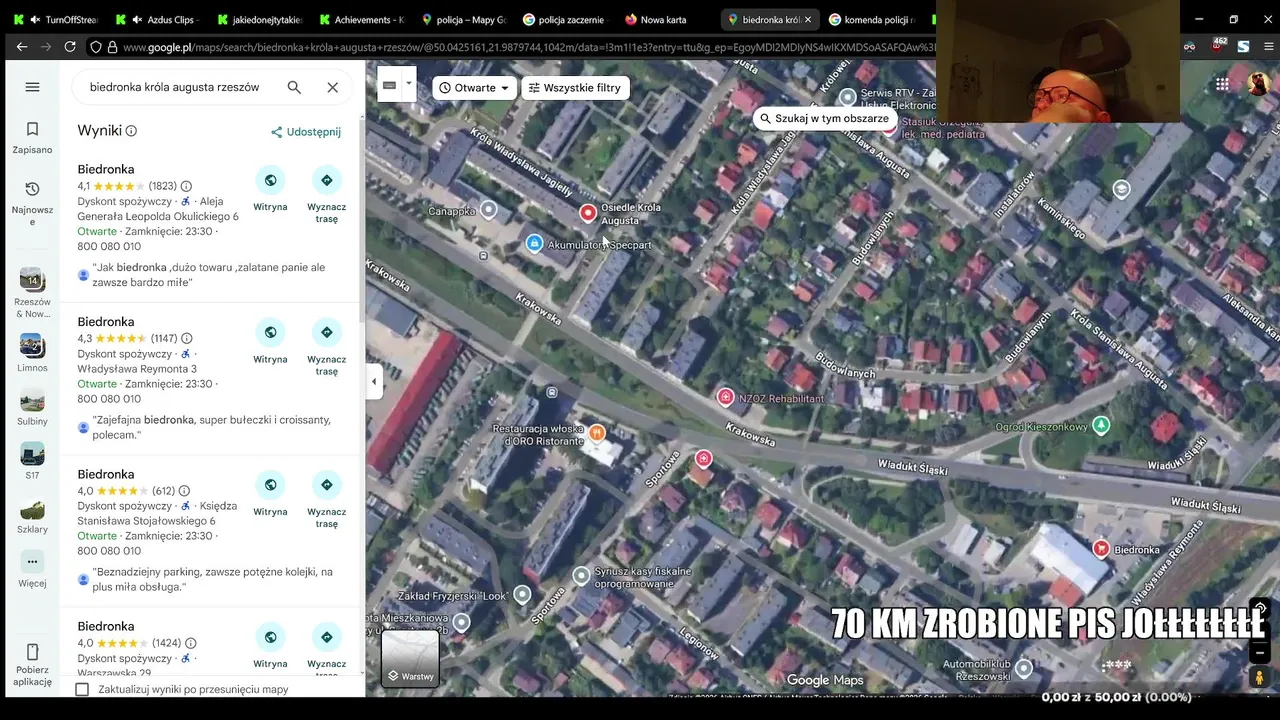Open Witryna for Biedronka Okulickiego 6
This screenshot has width=1280, height=720.
click(270, 188)
